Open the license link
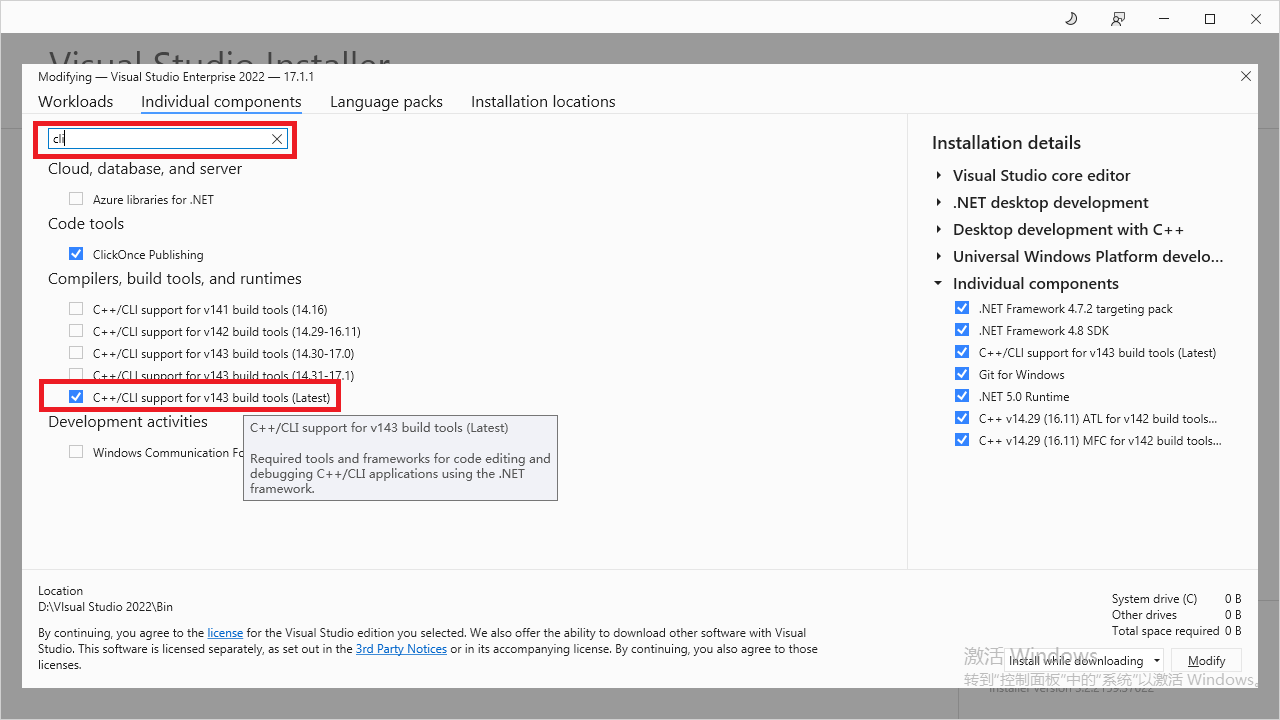The width and height of the screenshot is (1280, 720). 225,633
